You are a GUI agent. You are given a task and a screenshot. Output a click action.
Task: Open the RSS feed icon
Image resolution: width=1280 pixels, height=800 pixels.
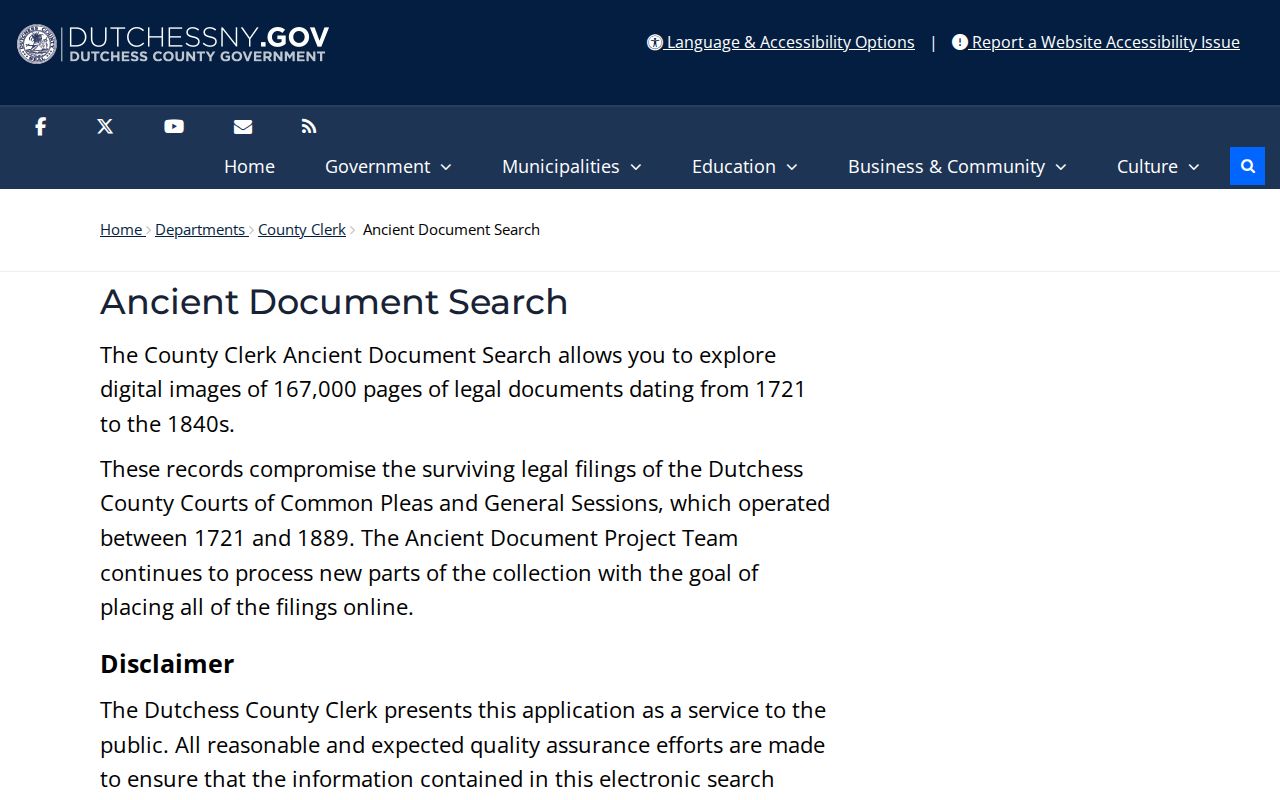309,126
